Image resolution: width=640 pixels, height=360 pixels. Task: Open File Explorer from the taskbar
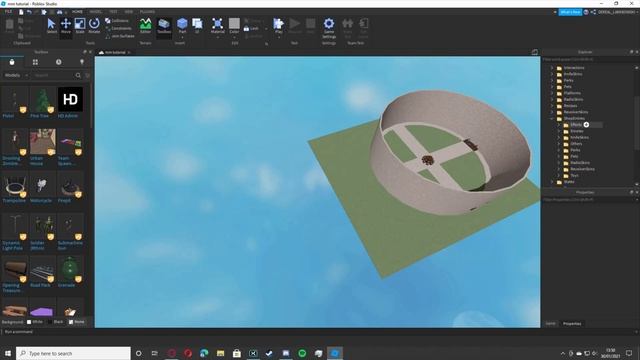[220, 353]
